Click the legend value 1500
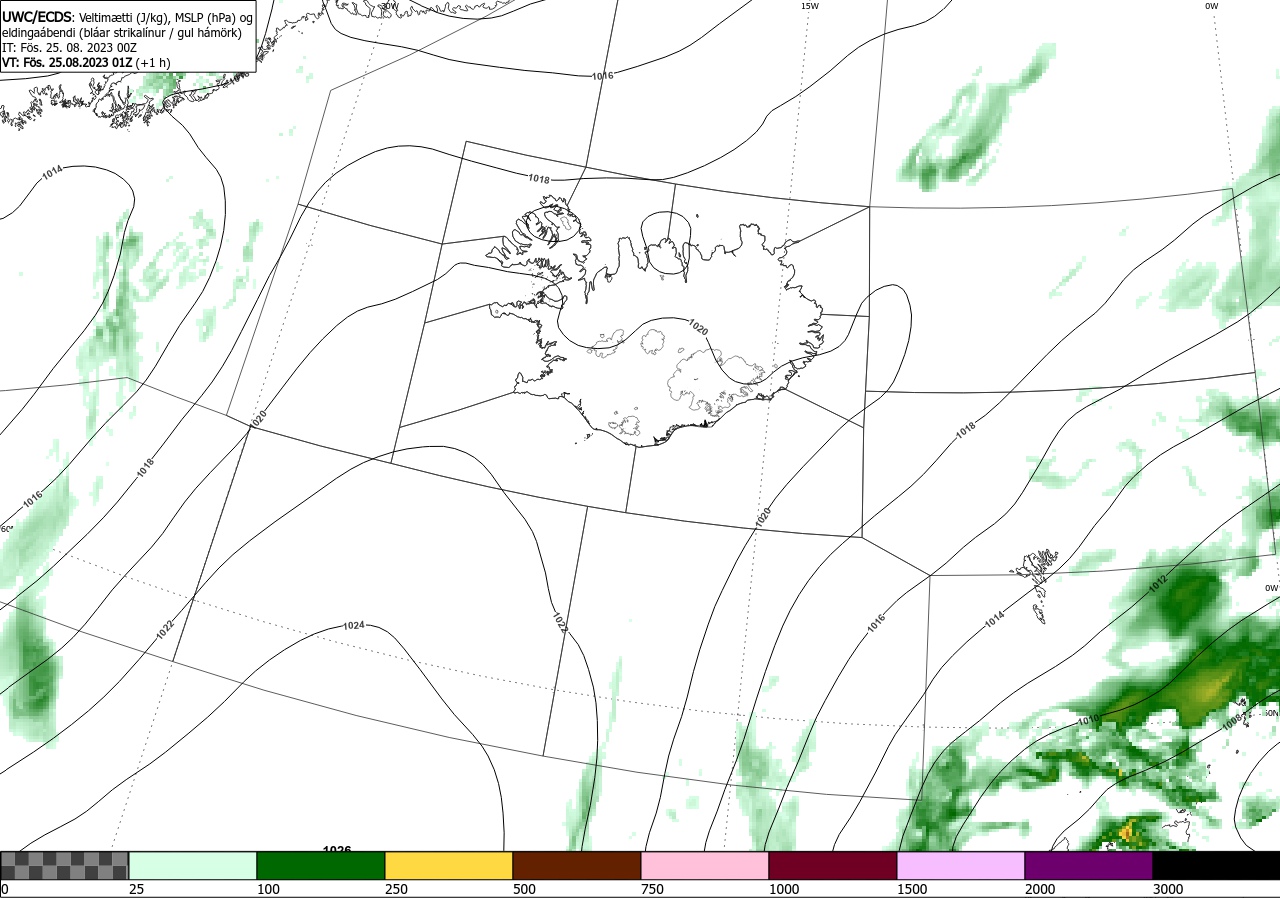The image size is (1280, 898). [x=913, y=889]
